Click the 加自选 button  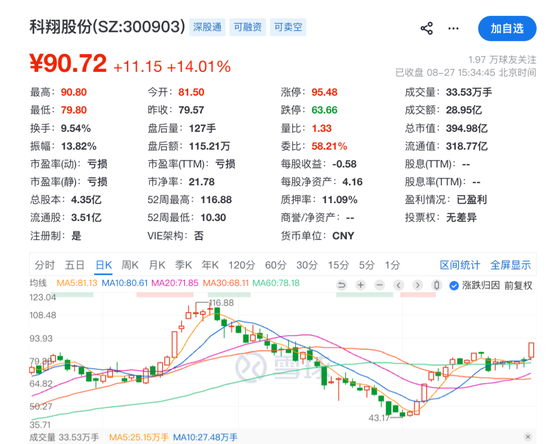[507, 28]
